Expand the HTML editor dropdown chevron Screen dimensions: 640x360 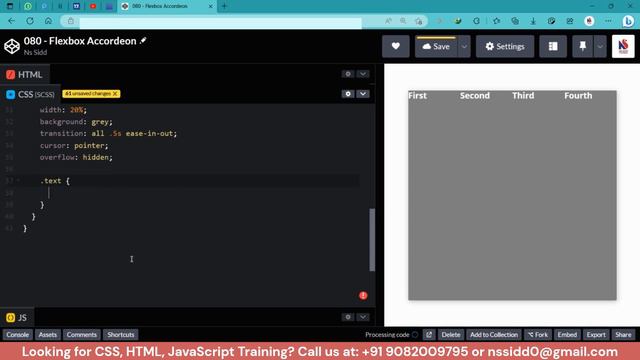click(x=363, y=74)
